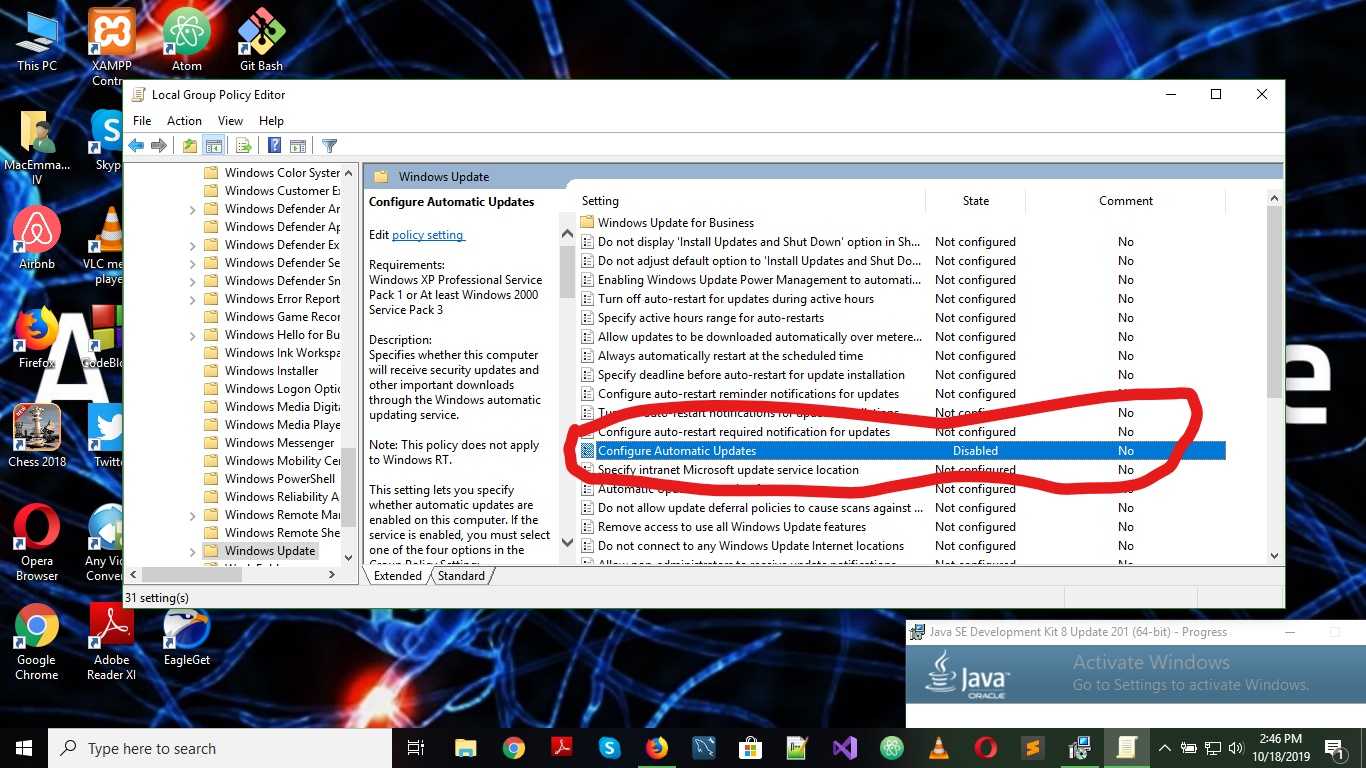Open Microsoft Store taskbar icon
1366x768 pixels.
coord(750,748)
